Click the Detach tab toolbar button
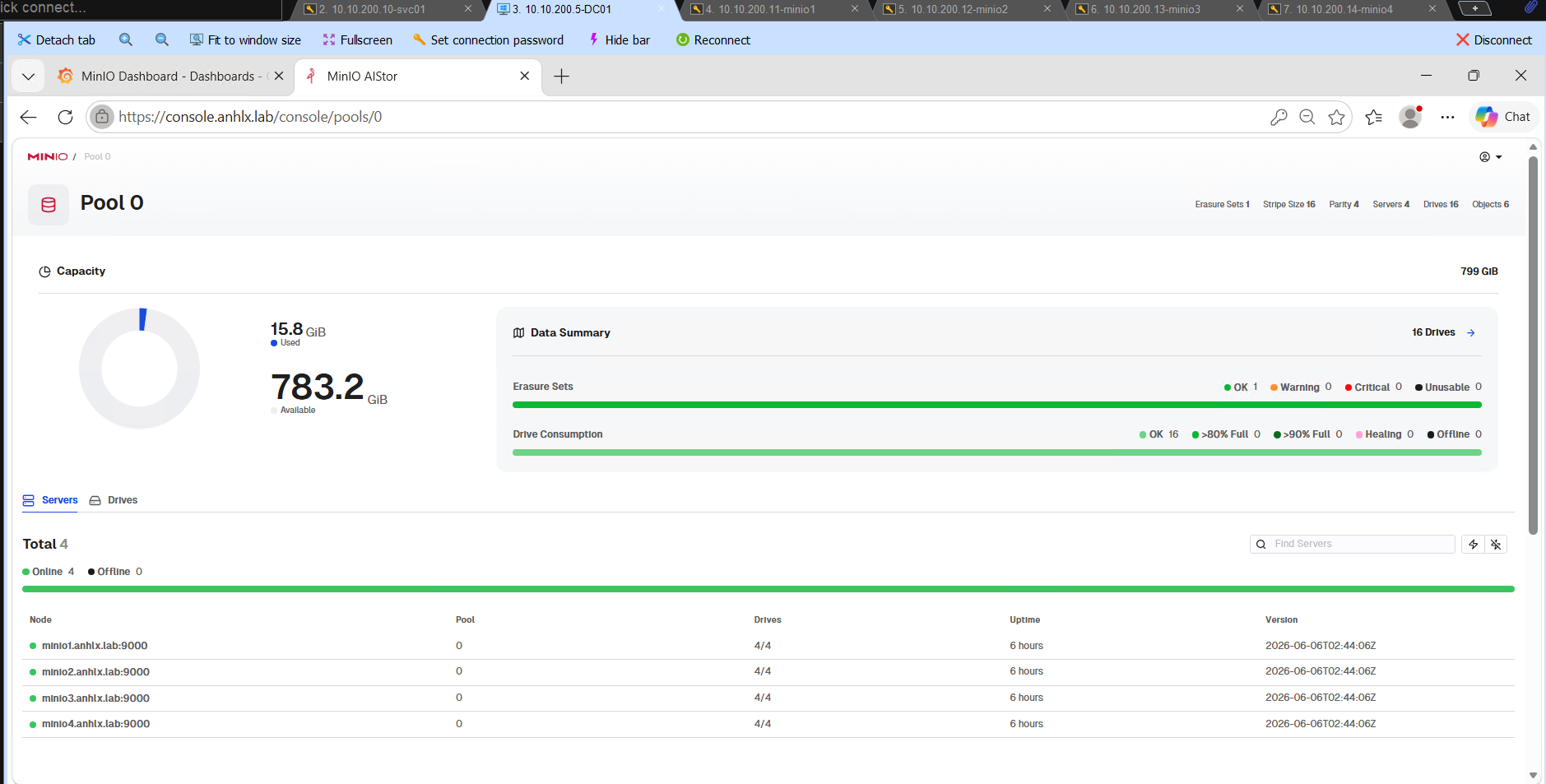Viewport: 1546px width, 784px height. (x=56, y=39)
